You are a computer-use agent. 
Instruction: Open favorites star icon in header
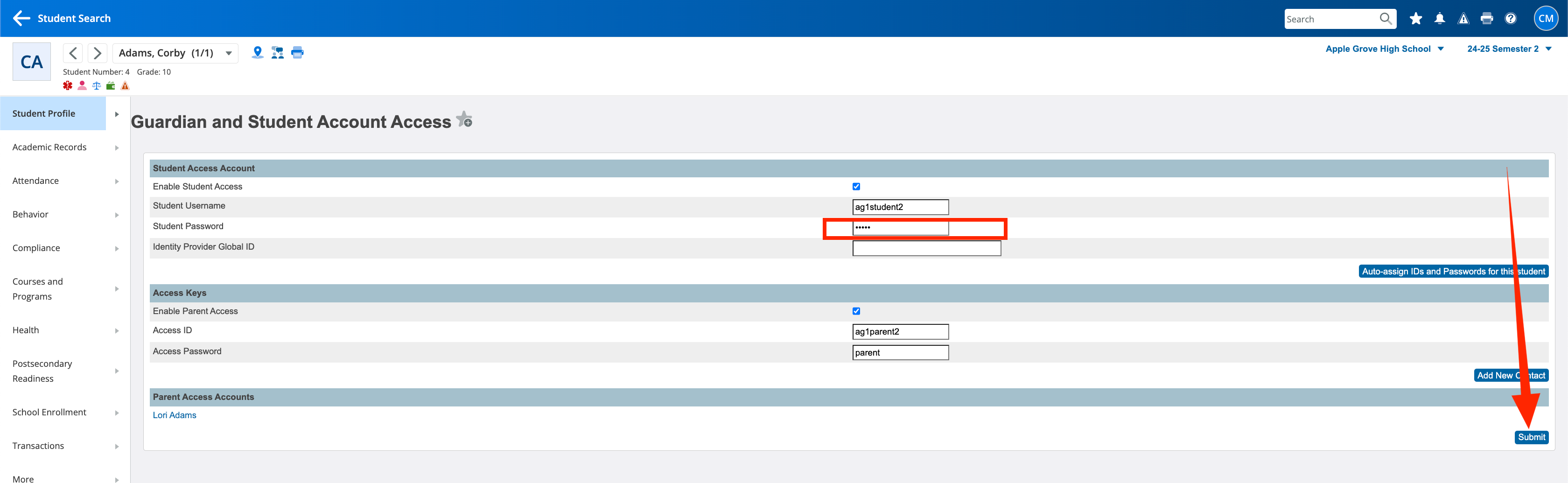(x=1416, y=19)
